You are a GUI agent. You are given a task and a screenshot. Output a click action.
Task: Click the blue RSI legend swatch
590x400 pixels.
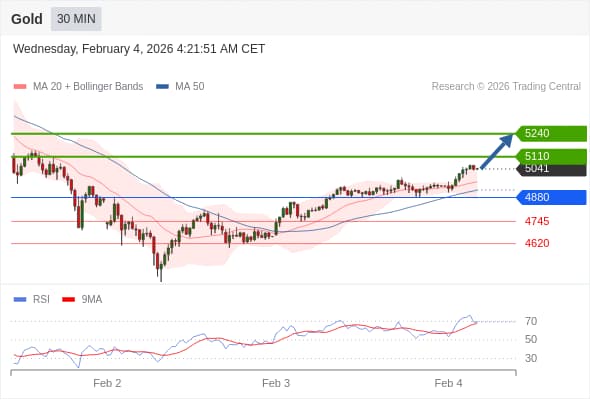(20, 300)
